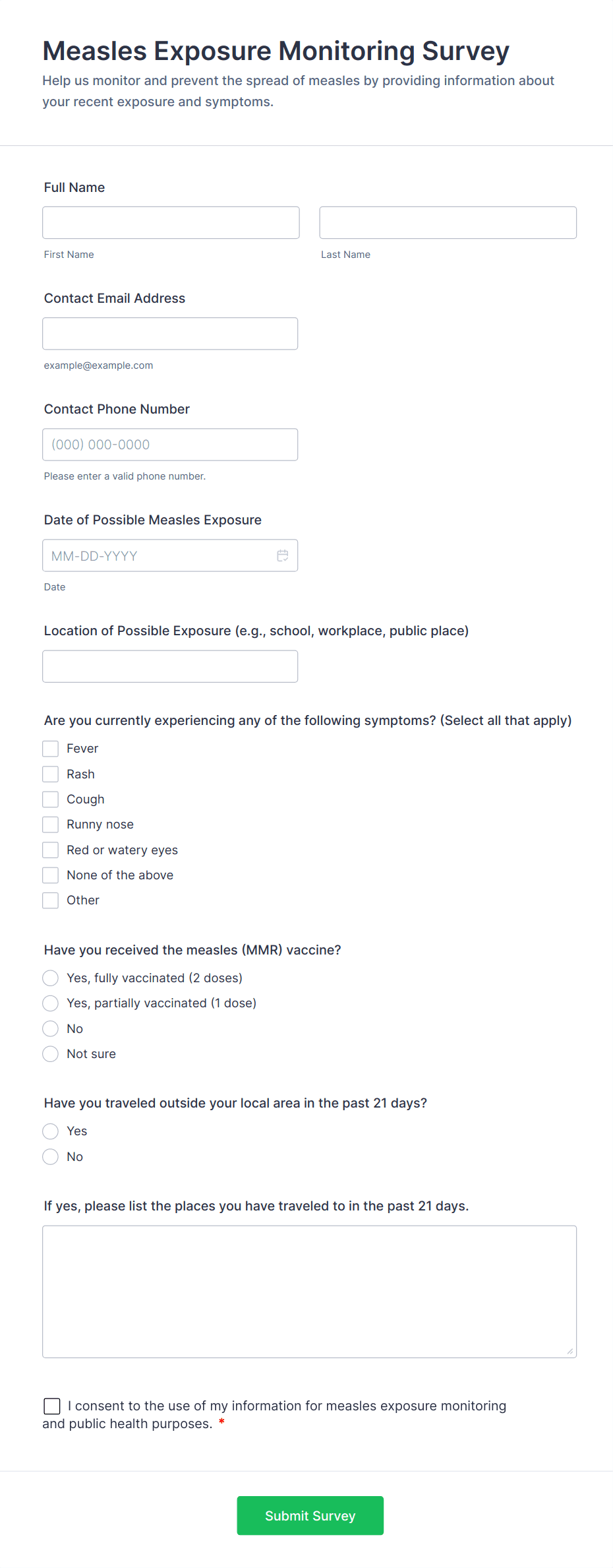The height and width of the screenshot is (1568, 613).
Task: Click the places traveled text area
Action: tap(310, 1292)
